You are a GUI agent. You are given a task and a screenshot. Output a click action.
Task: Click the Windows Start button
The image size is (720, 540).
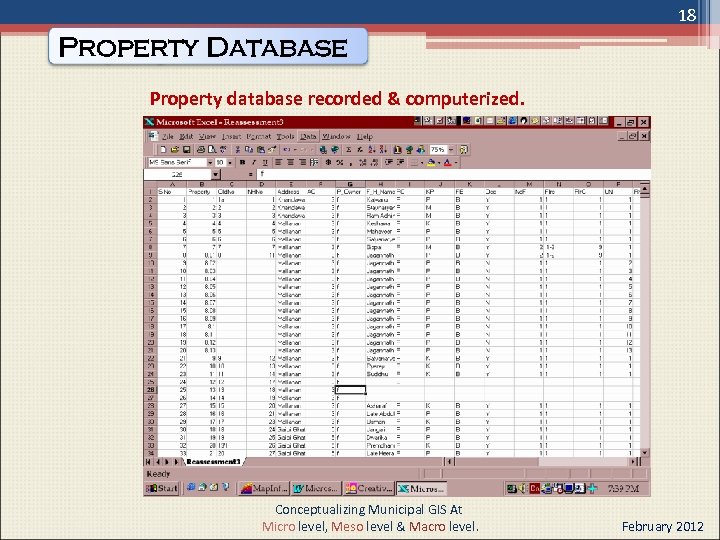click(162, 489)
